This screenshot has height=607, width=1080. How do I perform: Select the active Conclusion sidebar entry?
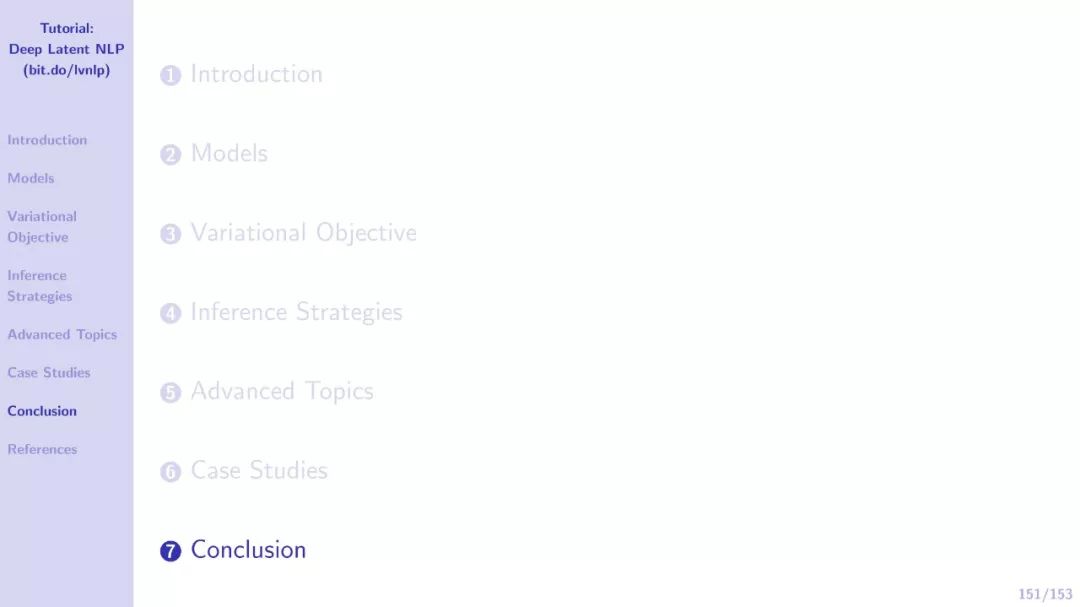click(42, 411)
